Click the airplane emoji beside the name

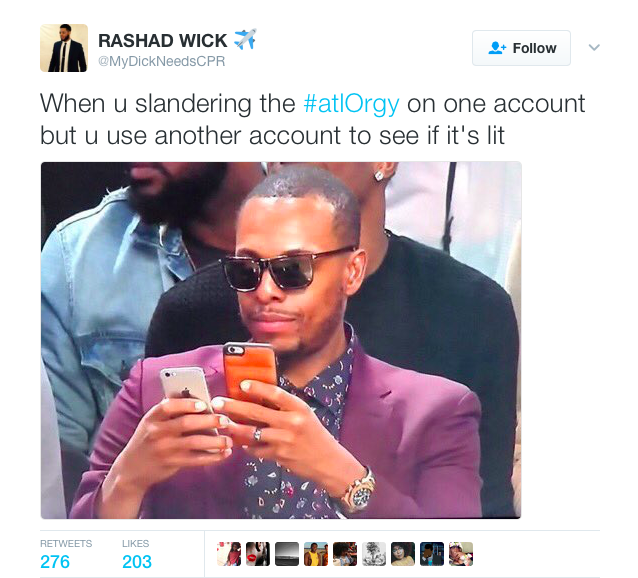245,39
